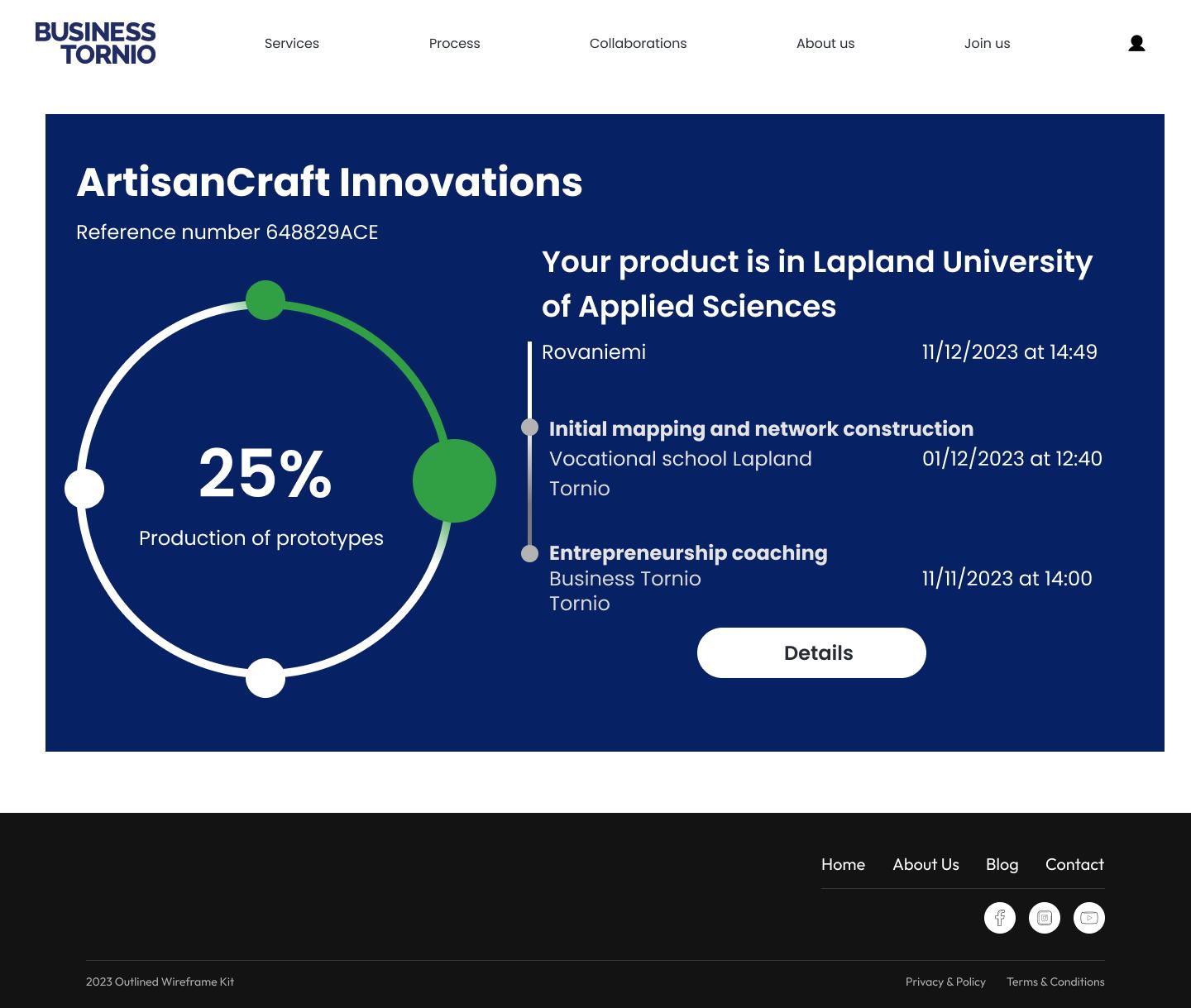The height and width of the screenshot is (1008, 1191).
Task: Click the Business Tornio logo
Action: (x=95, y=43)
